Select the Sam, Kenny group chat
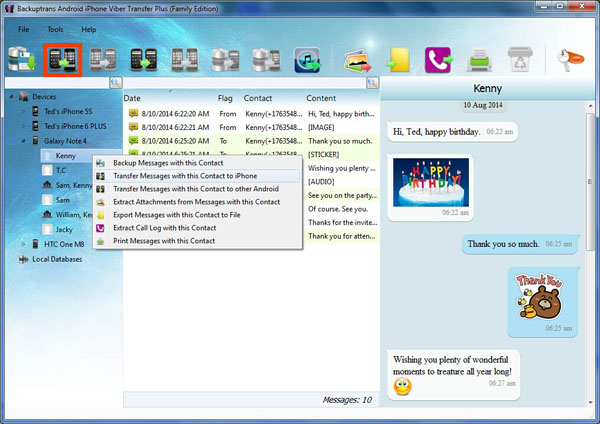600x424 pixels. (74, 185)
